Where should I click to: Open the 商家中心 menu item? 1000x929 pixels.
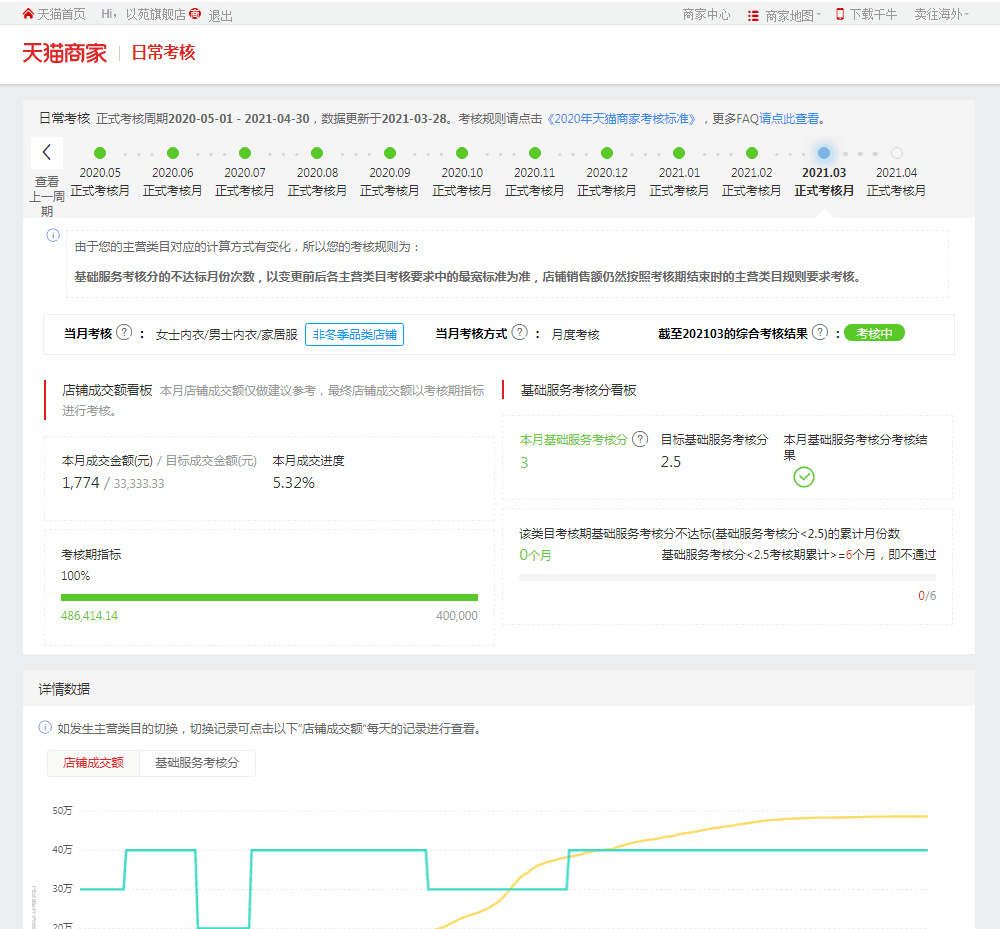pyautogui.click(x=706, y=14)
